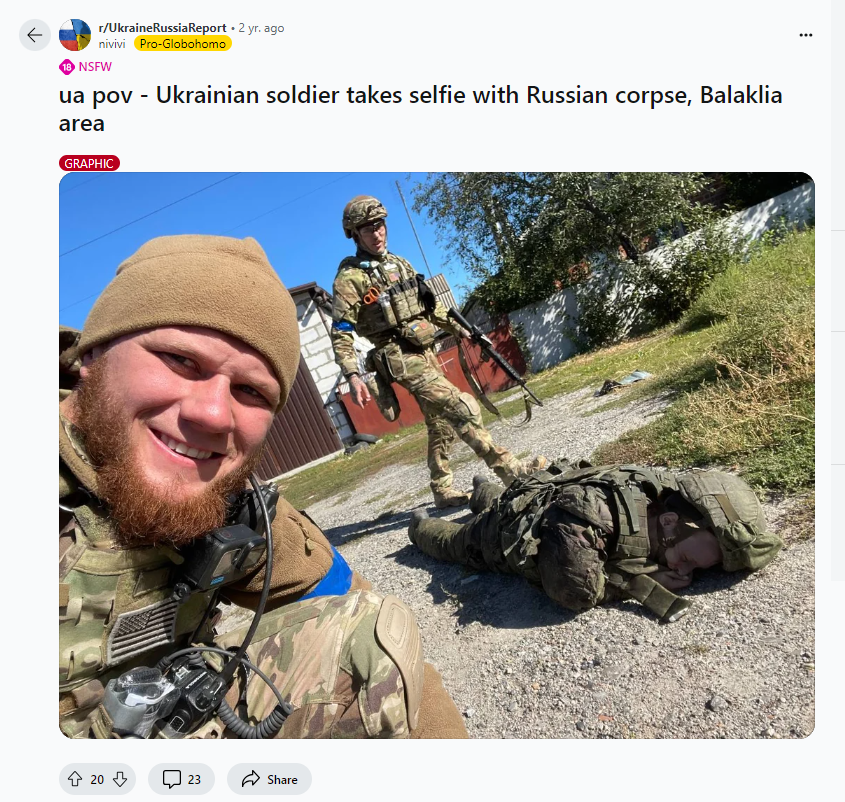Image resolution: width=845 pixels, height=802 pixels.
Task: Go back using the left arrow button
Action: (x=34, y=35)
